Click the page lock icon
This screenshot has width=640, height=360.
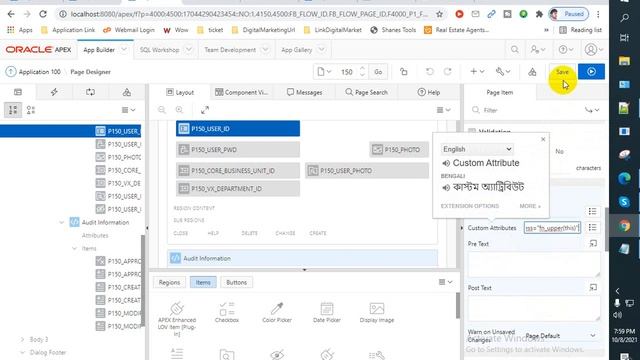coord(404,72)
